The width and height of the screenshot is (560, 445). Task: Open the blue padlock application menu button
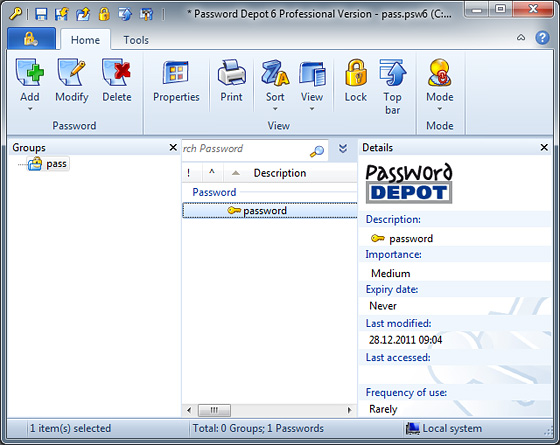click(x=31, y=38)
